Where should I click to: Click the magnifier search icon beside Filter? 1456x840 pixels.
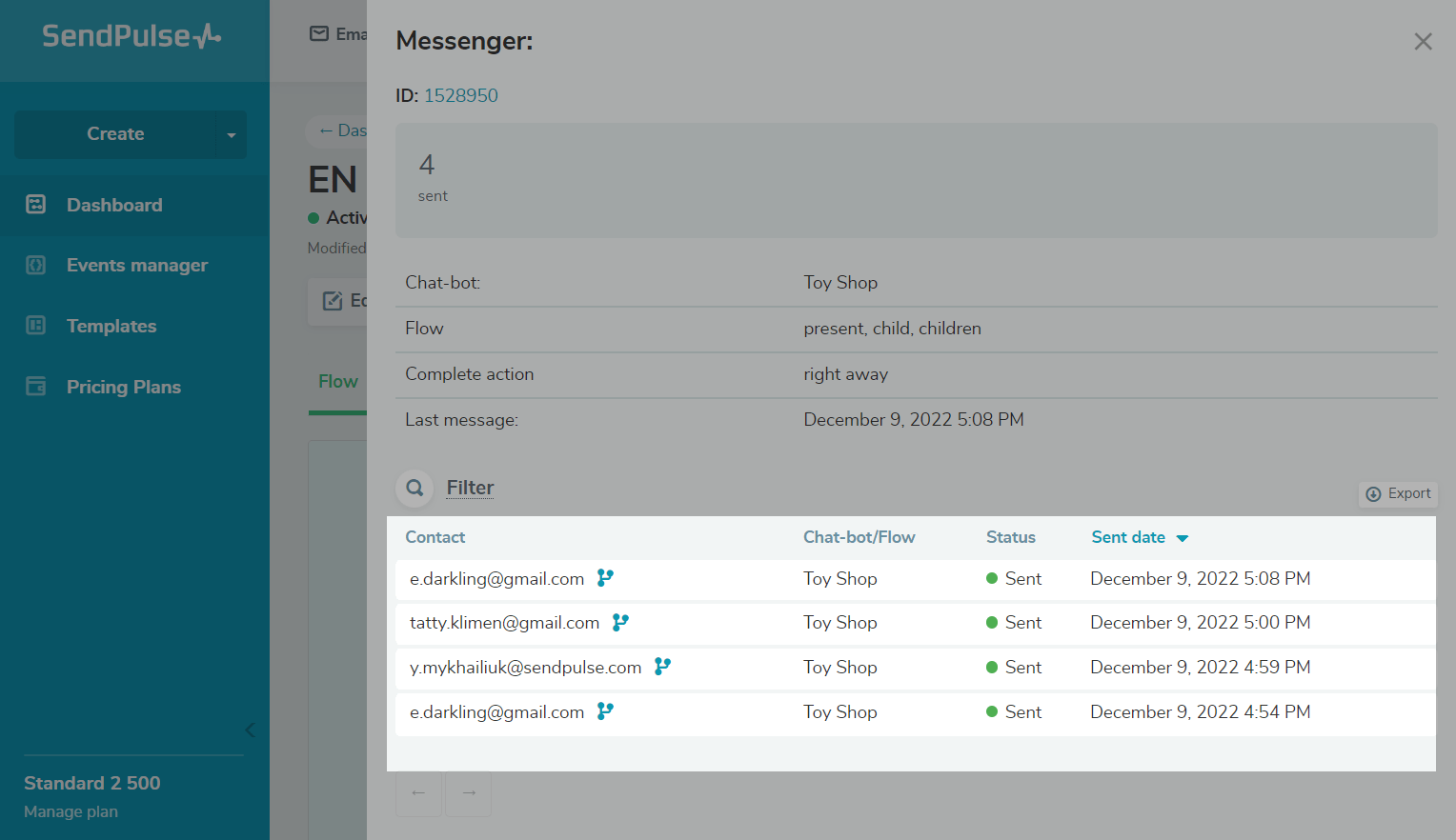[415, 488]
